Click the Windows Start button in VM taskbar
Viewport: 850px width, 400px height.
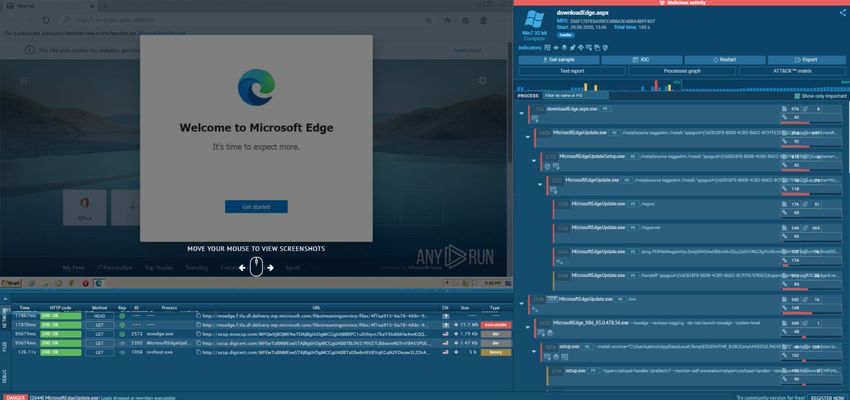tap(10, 283)
